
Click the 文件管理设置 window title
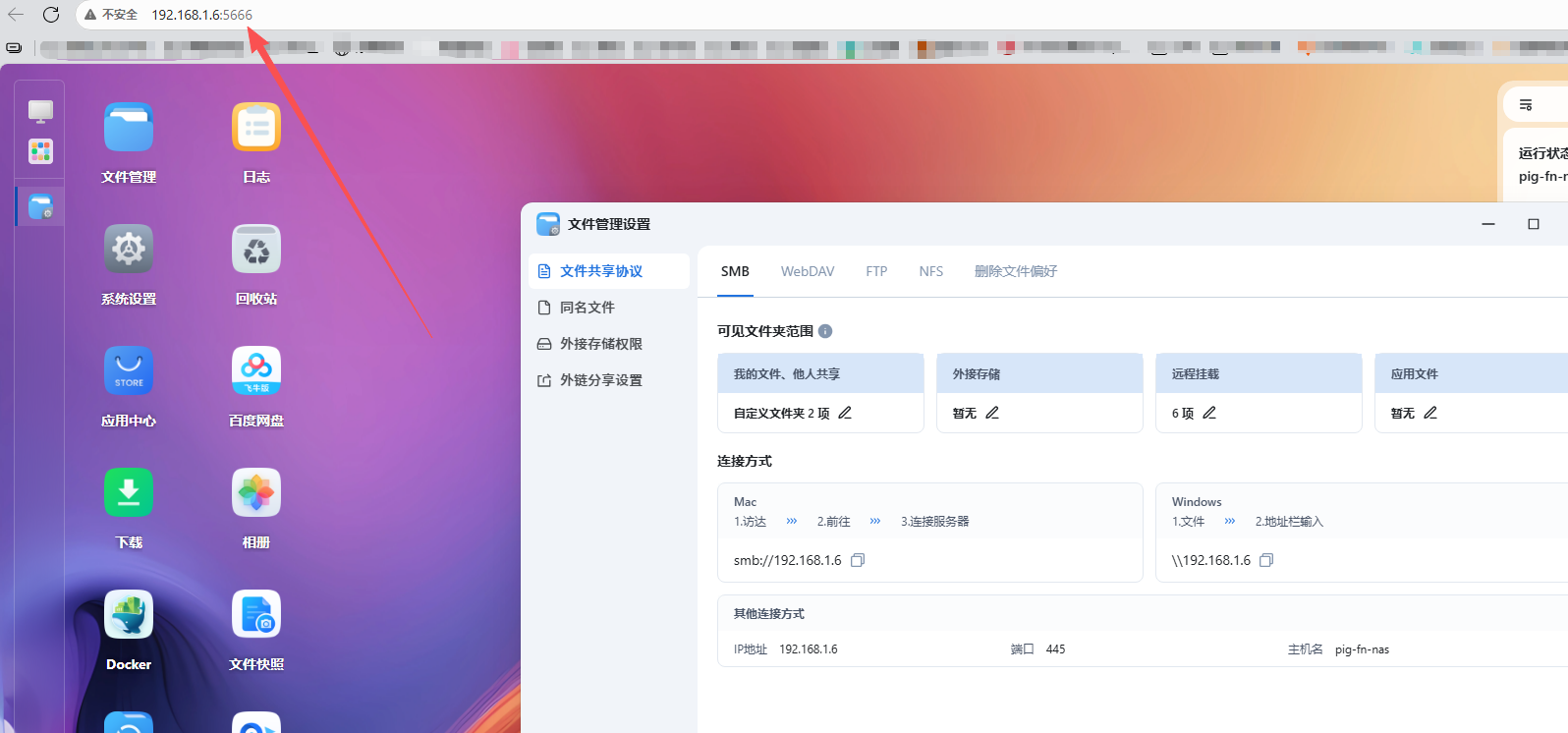pyautogui.click(x=609, y=224)
